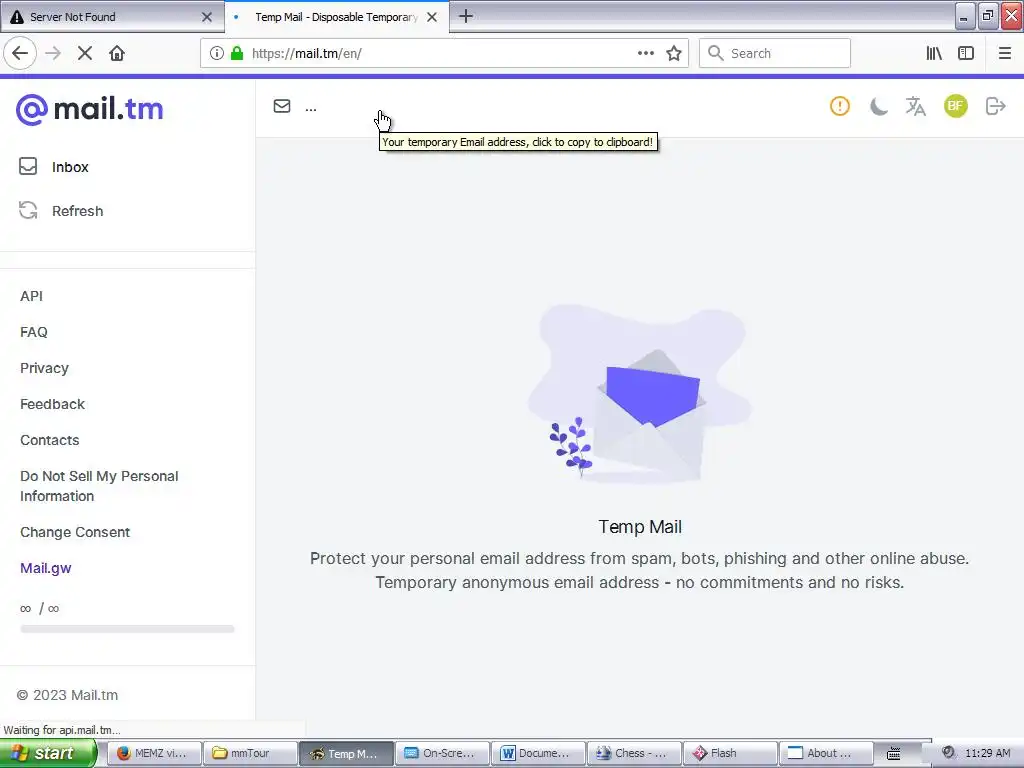
Task: Open the Mail.gw link
Action: [x=46, y=568]
